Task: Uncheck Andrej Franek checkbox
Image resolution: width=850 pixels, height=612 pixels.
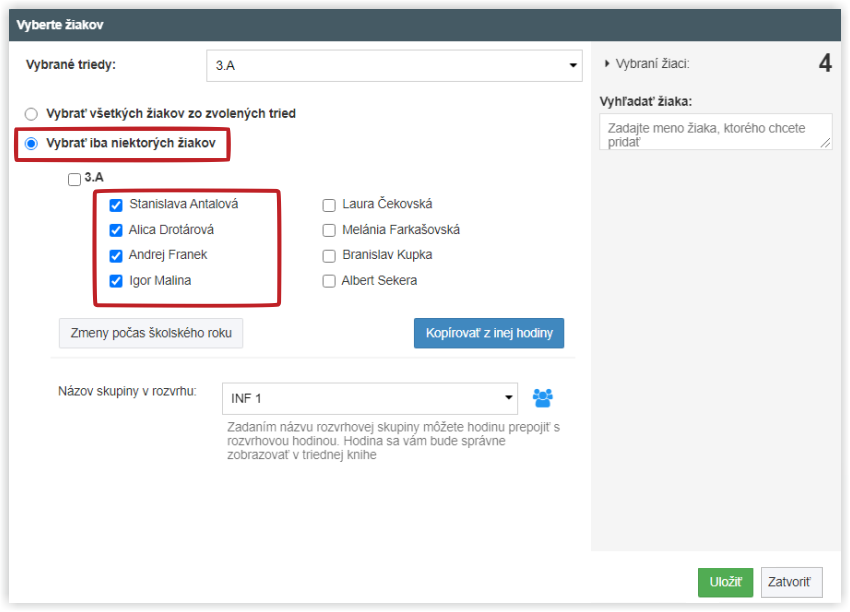Action: [x=116, y=255]
